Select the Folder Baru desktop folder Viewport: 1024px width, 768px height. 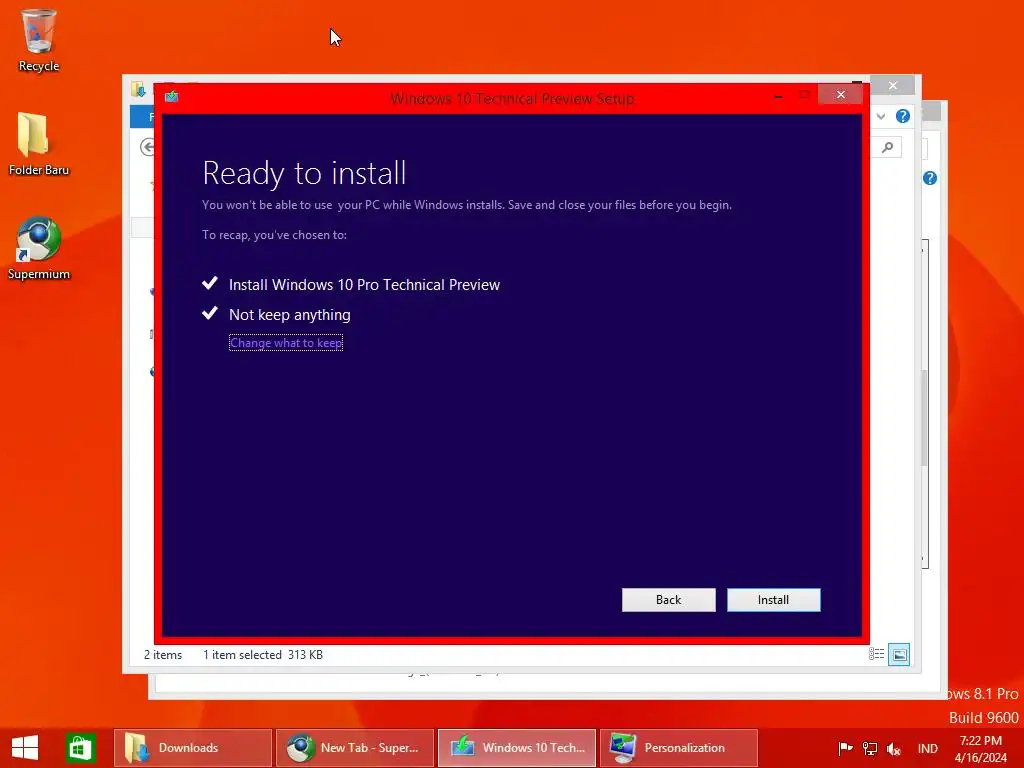[x=39, y=144]
